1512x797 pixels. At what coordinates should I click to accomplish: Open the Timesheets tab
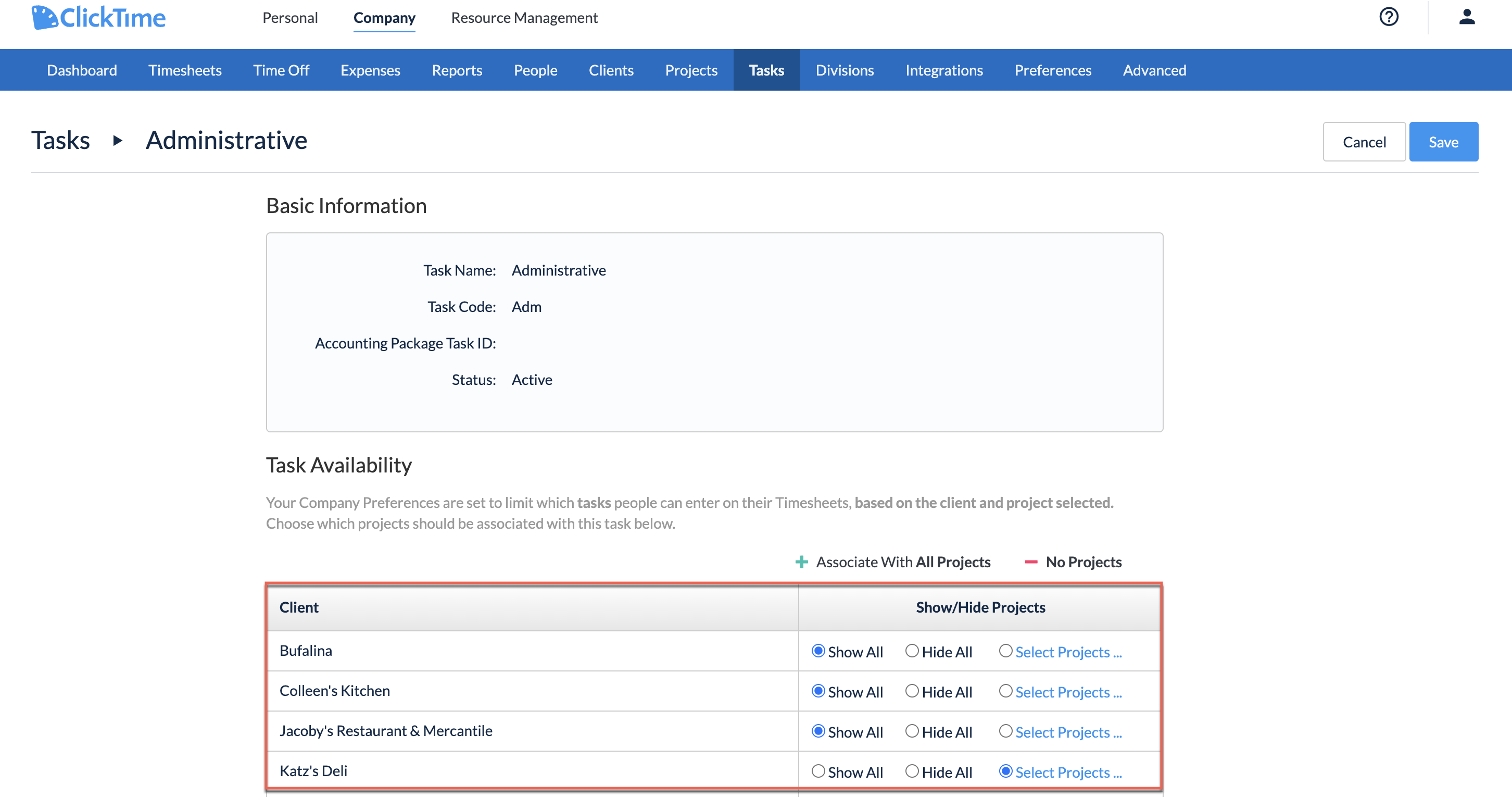point(185,70)
